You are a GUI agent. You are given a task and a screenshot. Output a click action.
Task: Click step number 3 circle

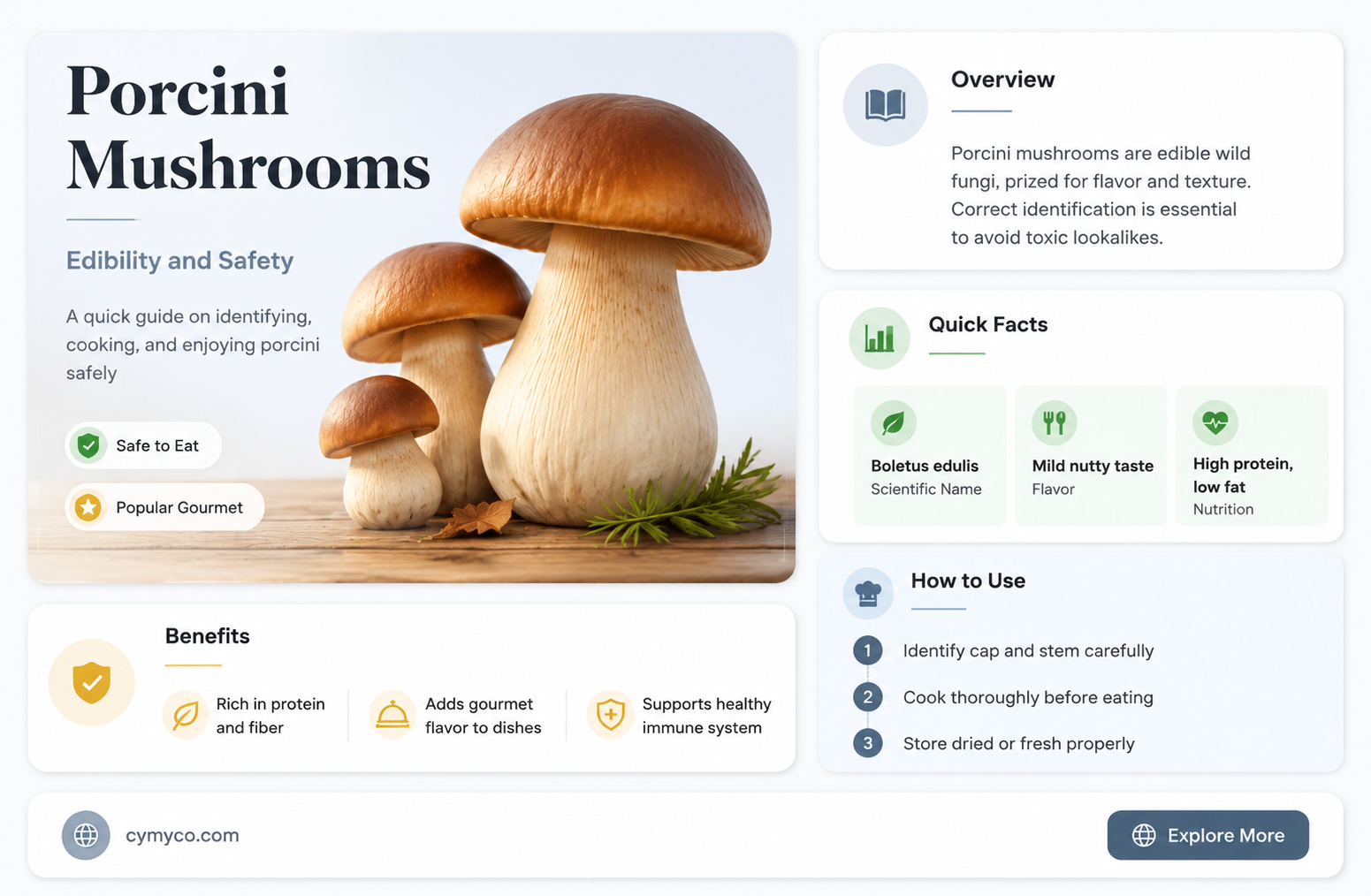(868, 743)
